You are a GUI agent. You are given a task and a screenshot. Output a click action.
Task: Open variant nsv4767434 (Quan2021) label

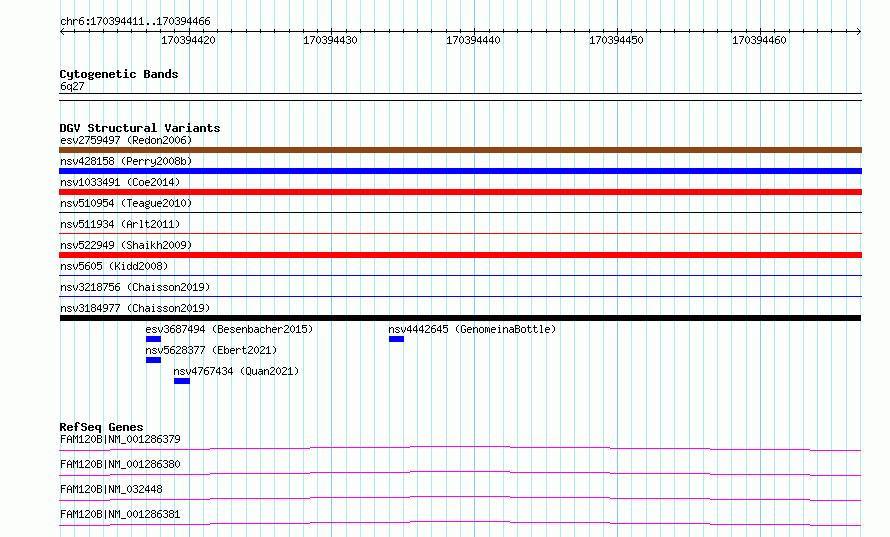[x=236, y=371]
